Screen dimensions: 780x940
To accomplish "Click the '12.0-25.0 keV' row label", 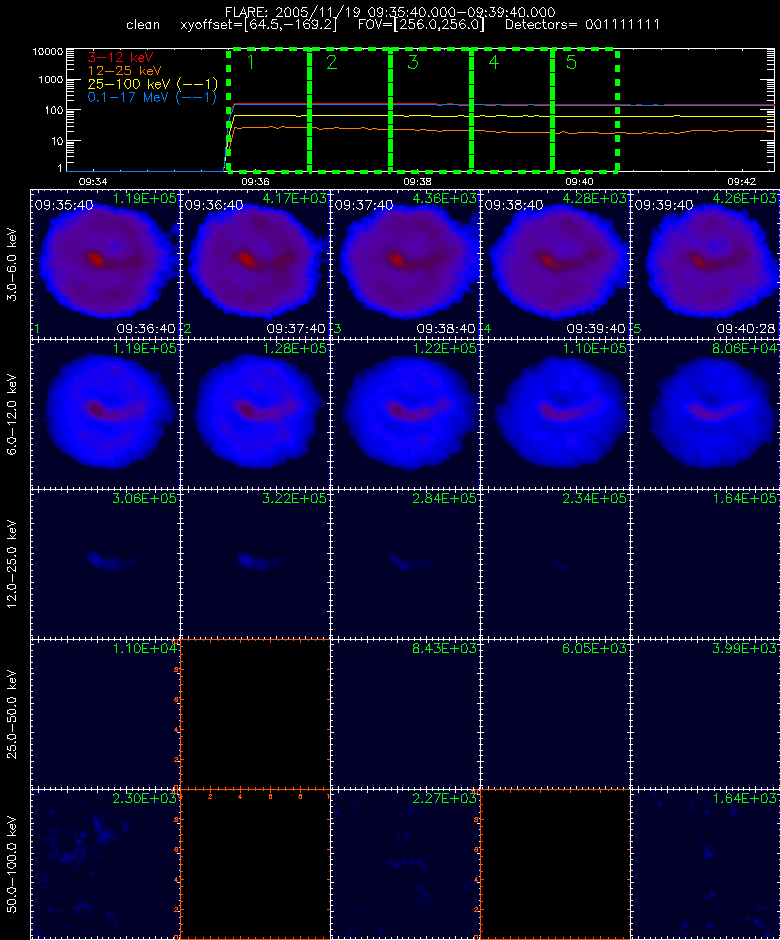I will click(12, 564).
